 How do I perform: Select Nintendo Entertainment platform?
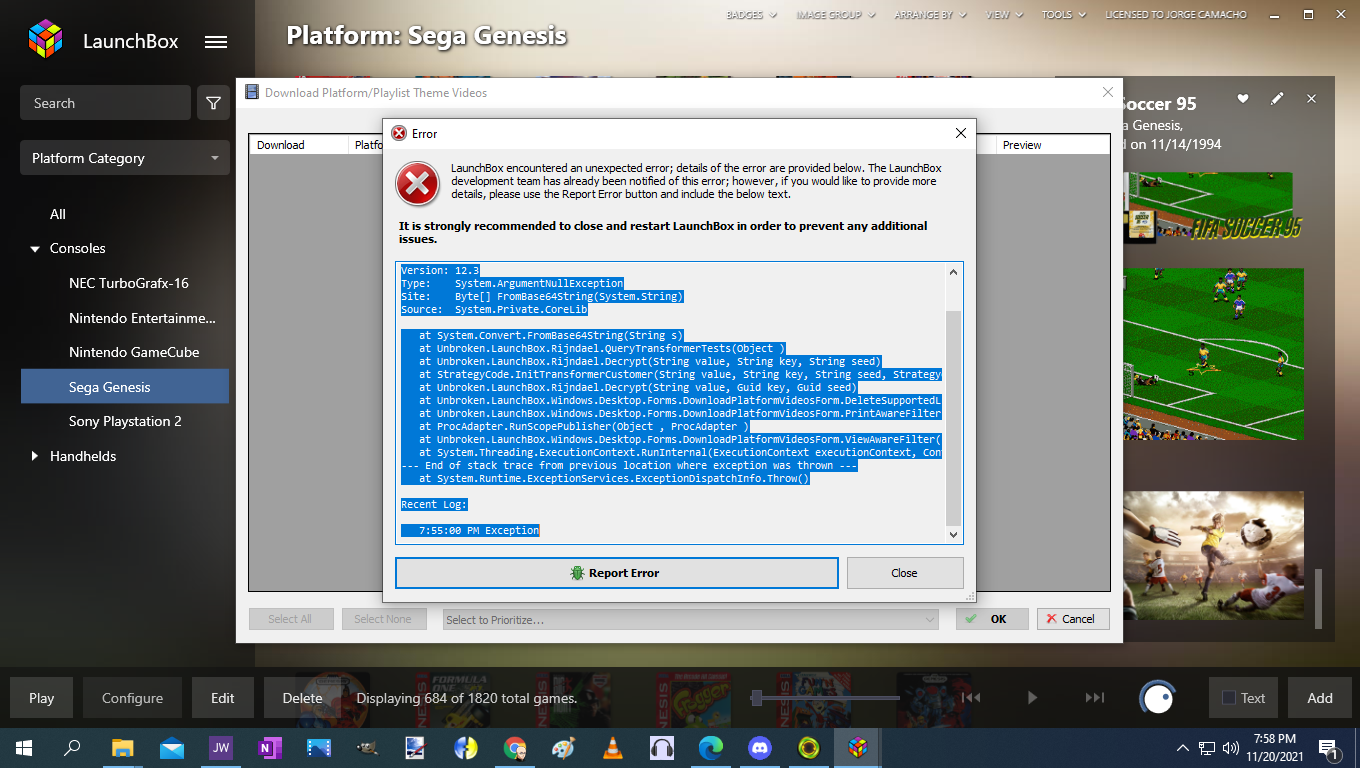pyautogui.click(x=142, y=318)
